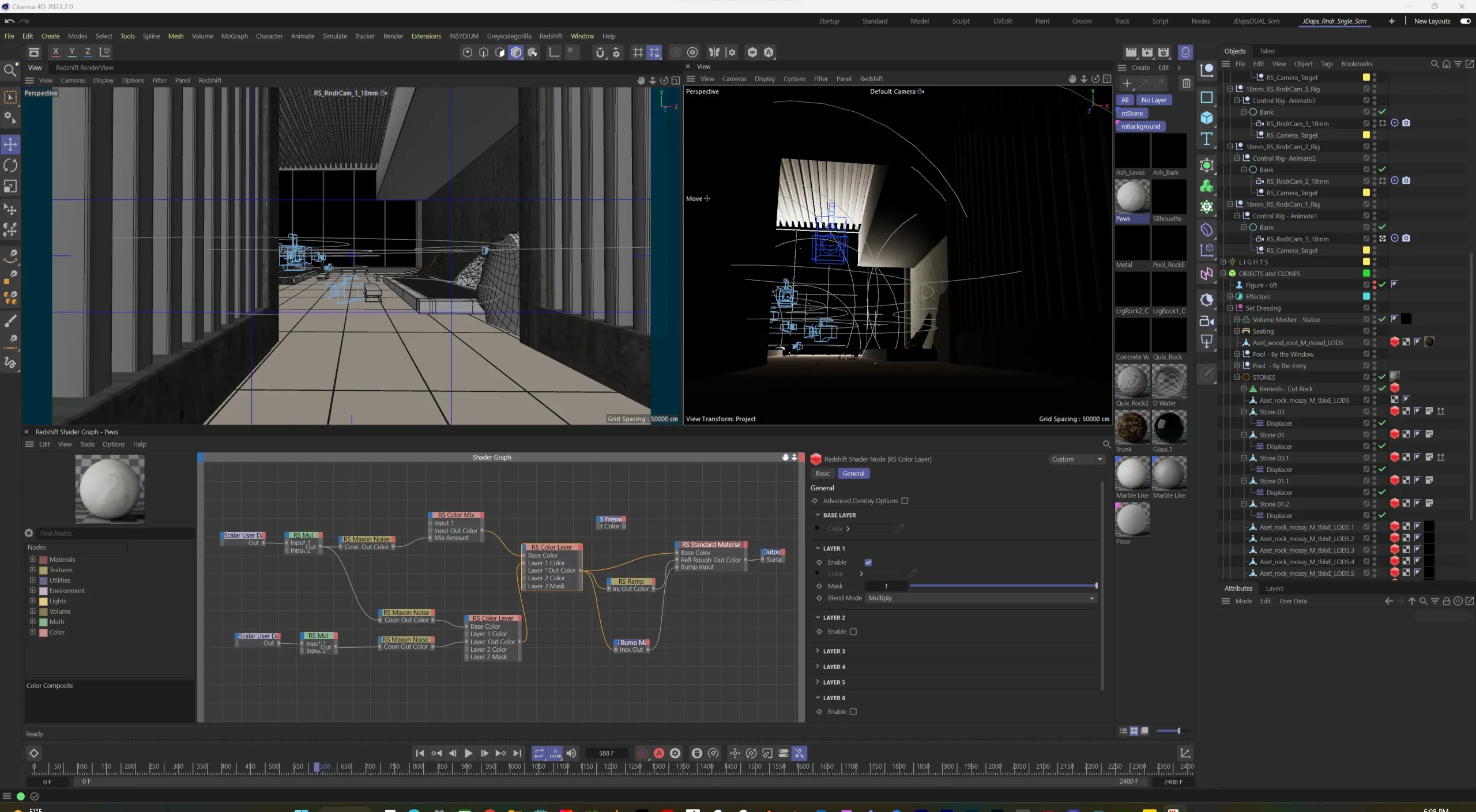Expand the Math node category
Screen dimensions: 1476x812
tap(33, 621)
